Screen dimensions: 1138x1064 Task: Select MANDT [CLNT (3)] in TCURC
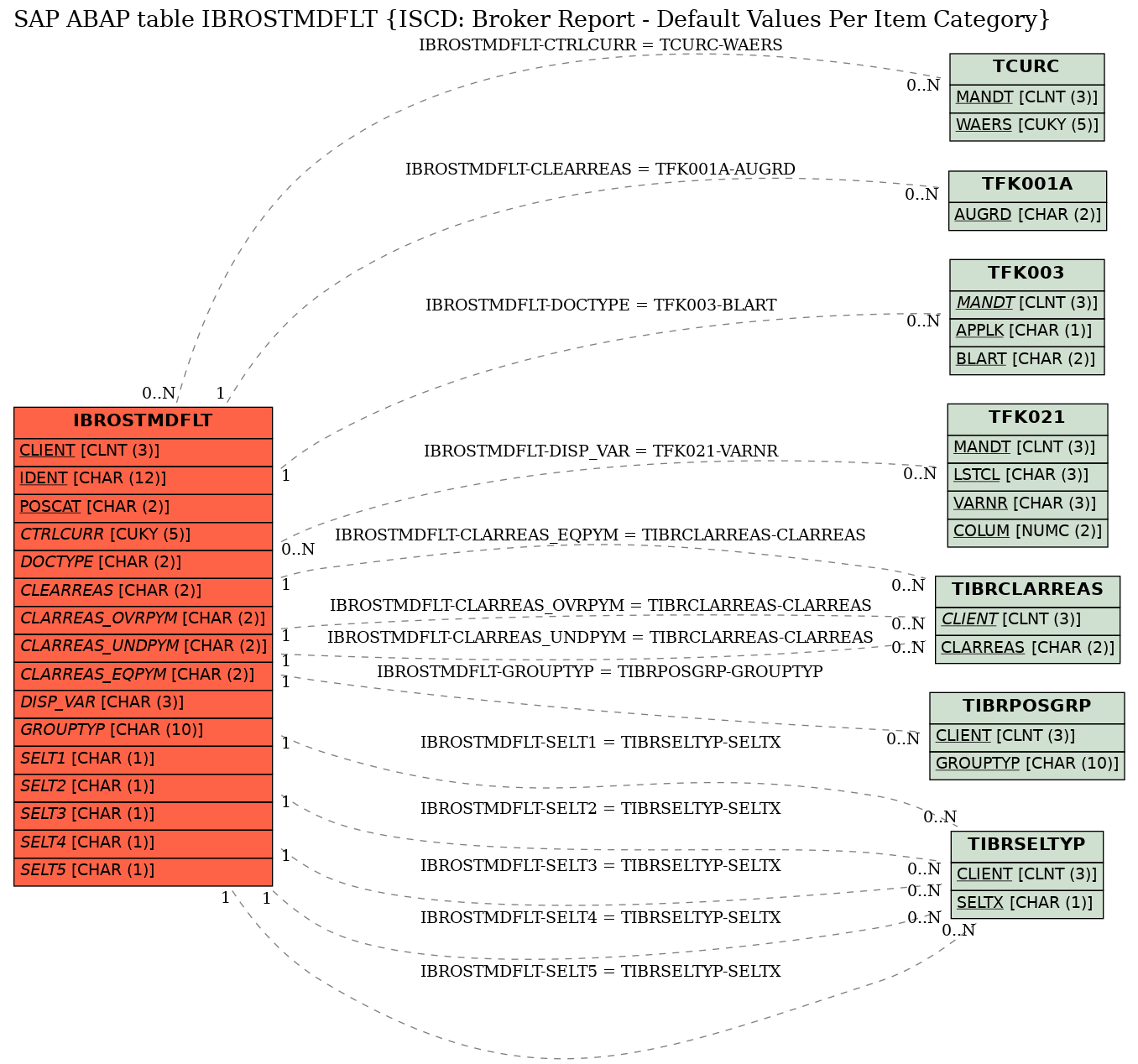(x=1026, y=98)
